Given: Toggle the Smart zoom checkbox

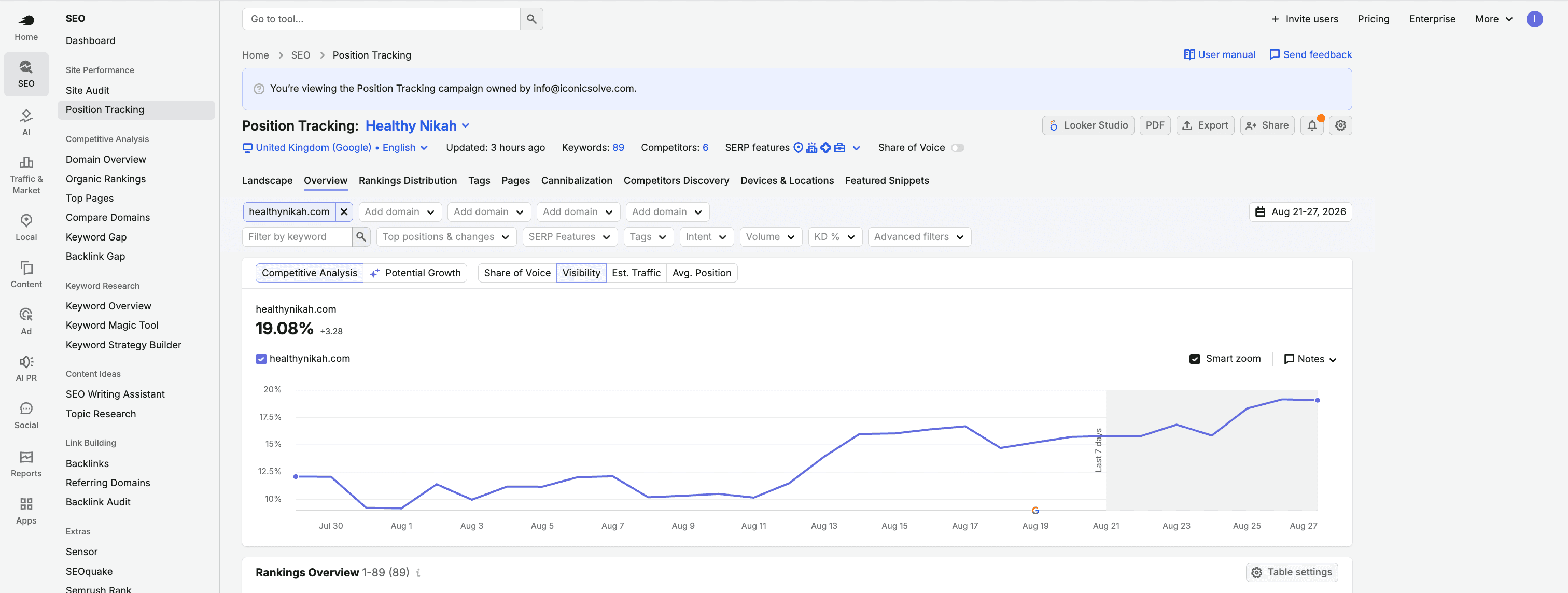Looking at the screenshot, I should pos(1194,359).
